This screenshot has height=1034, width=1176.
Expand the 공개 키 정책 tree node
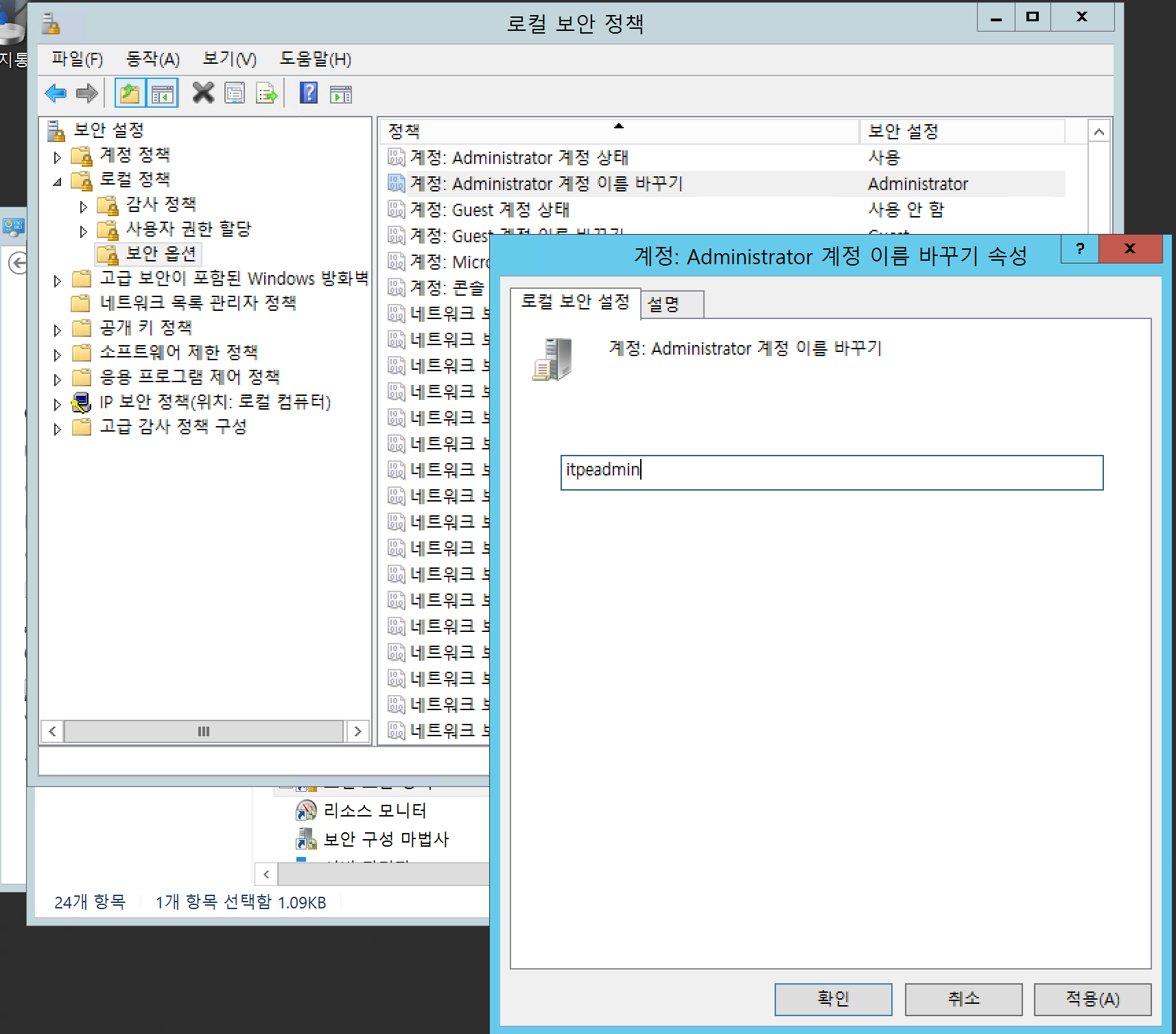(x=58, y=330)
